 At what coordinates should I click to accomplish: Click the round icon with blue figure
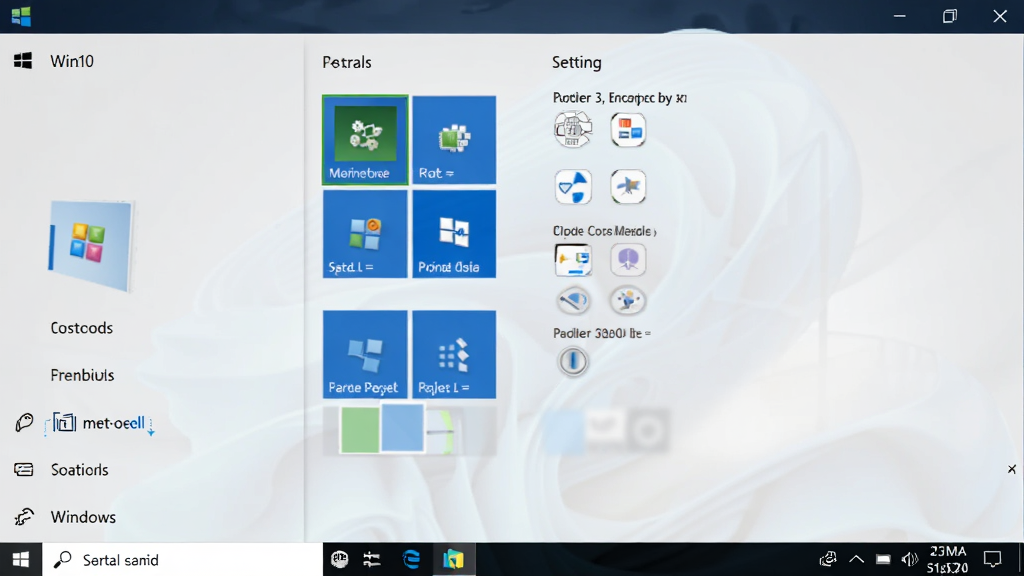pos(628,300)
